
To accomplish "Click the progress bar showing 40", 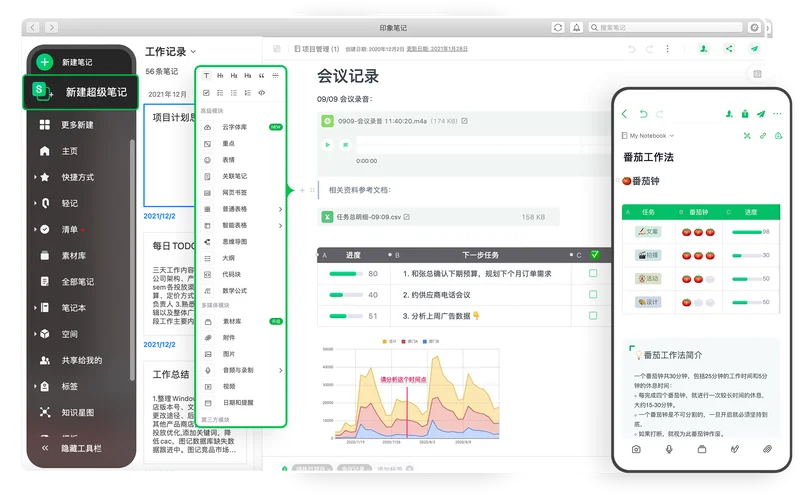I will (x=346, y=295).
